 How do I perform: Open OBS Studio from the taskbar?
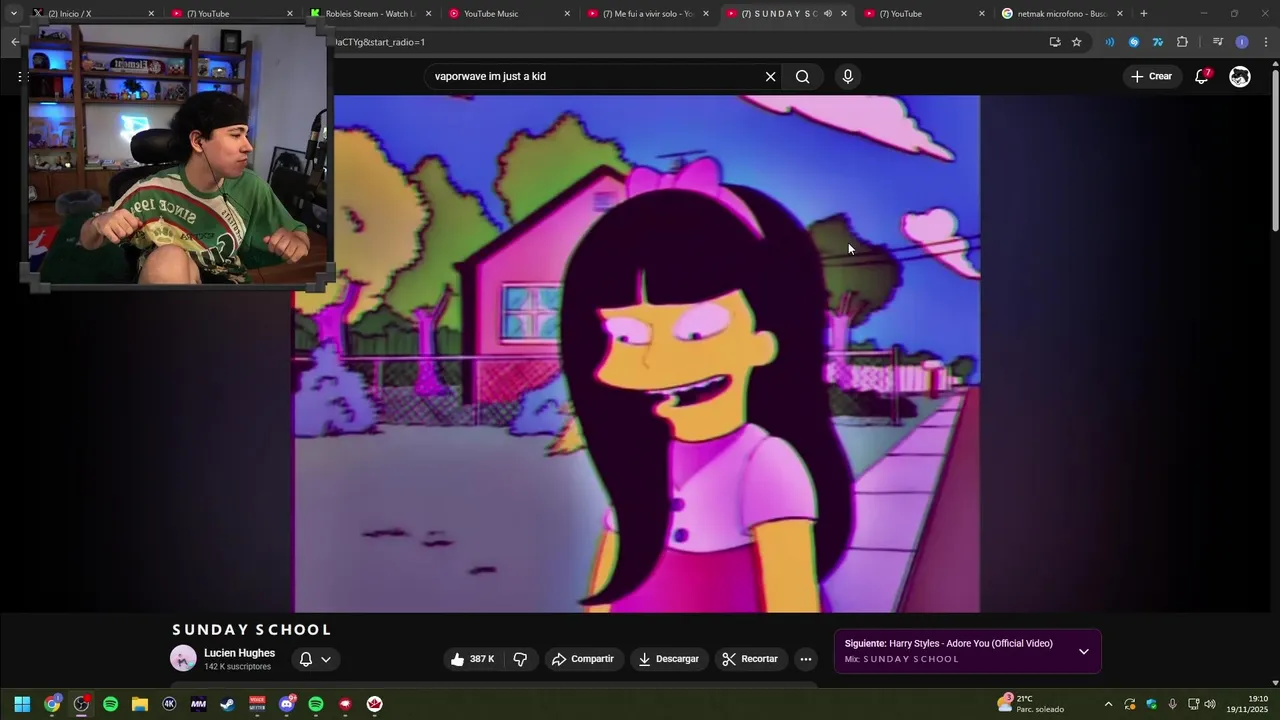coord(81,704)
